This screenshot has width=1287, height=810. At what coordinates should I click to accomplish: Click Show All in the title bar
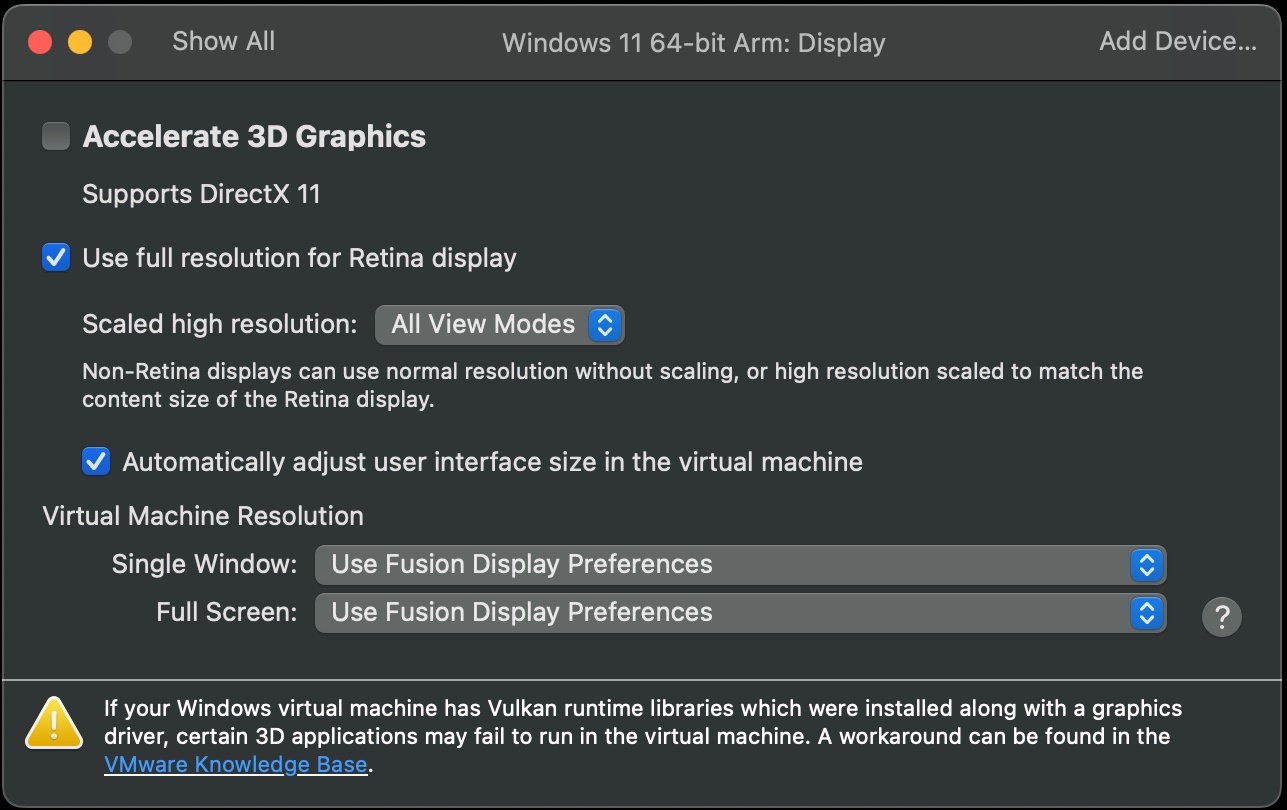pos(223,41)
